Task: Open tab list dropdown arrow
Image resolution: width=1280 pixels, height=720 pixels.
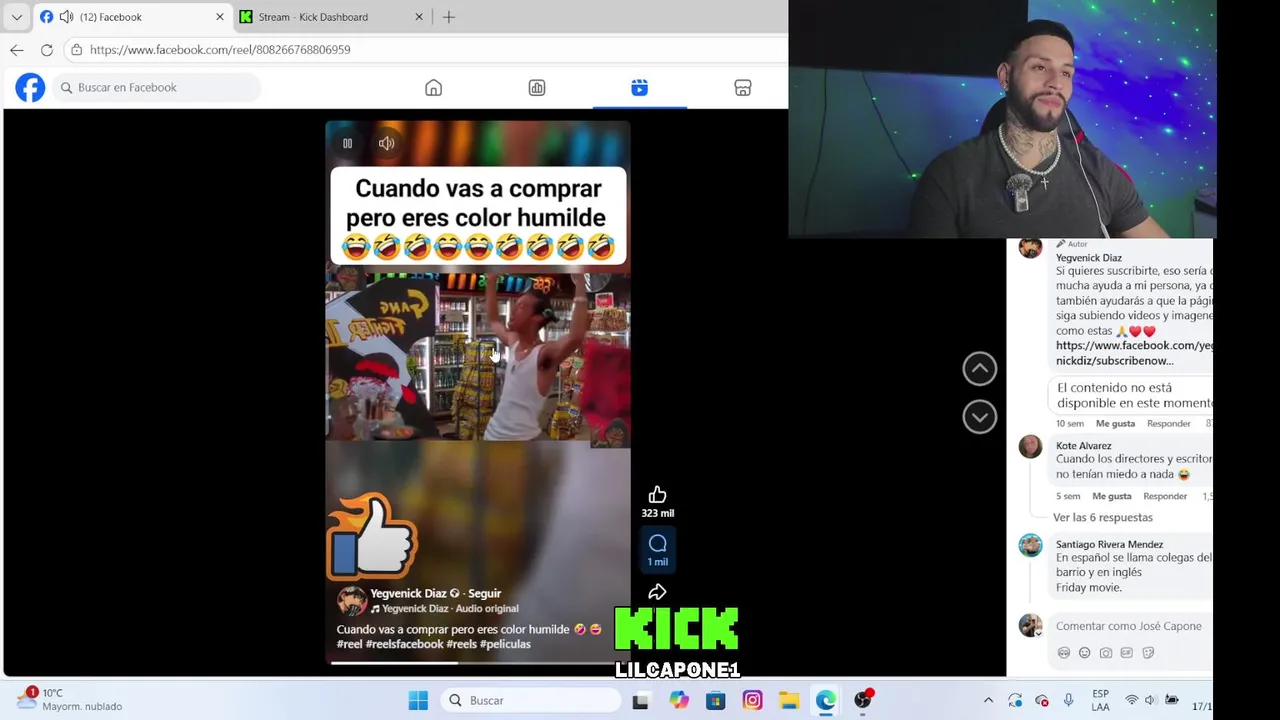Action: (17, 17)
